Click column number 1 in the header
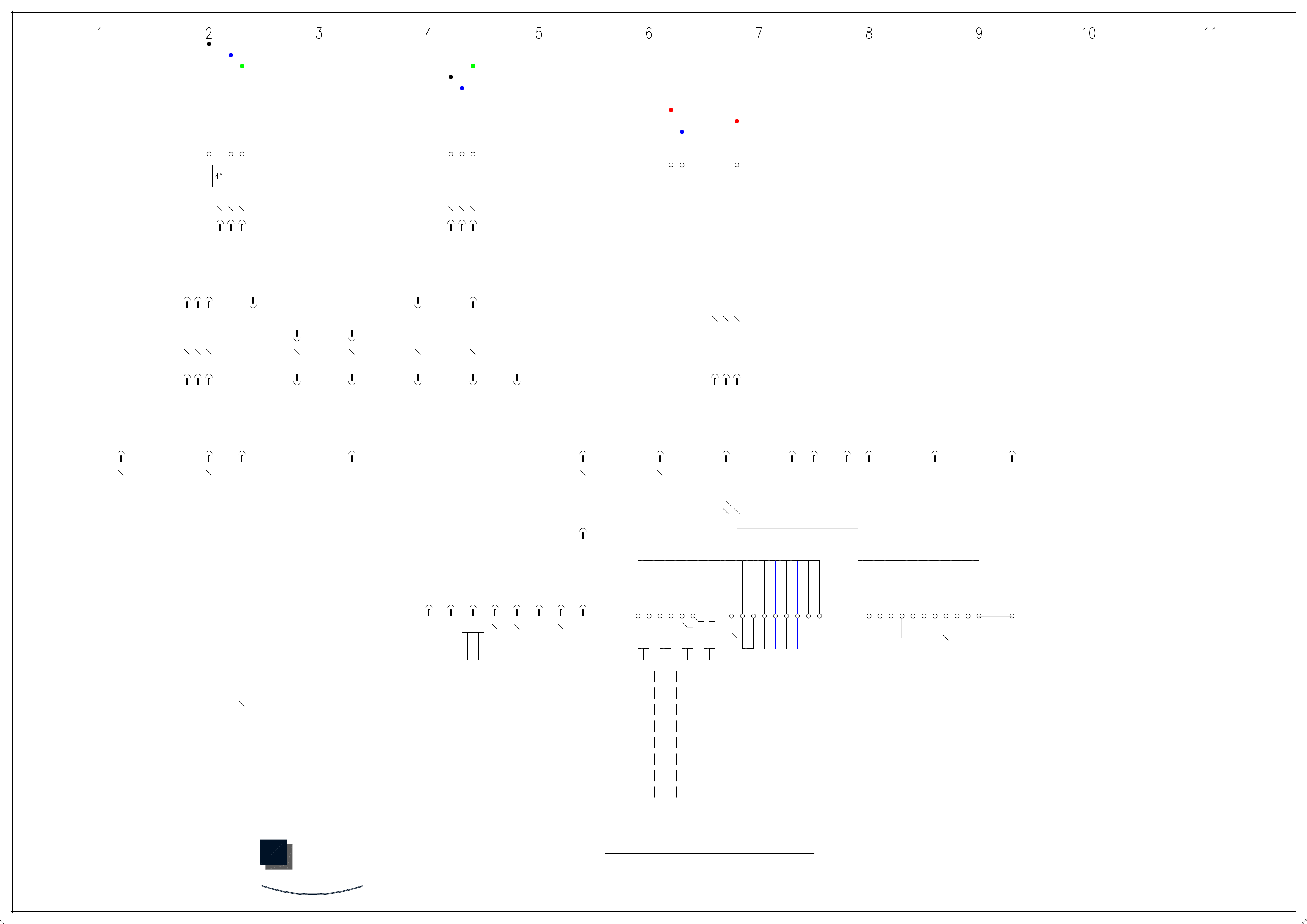This screenshot has height=924, width=1307. (99, 34)
